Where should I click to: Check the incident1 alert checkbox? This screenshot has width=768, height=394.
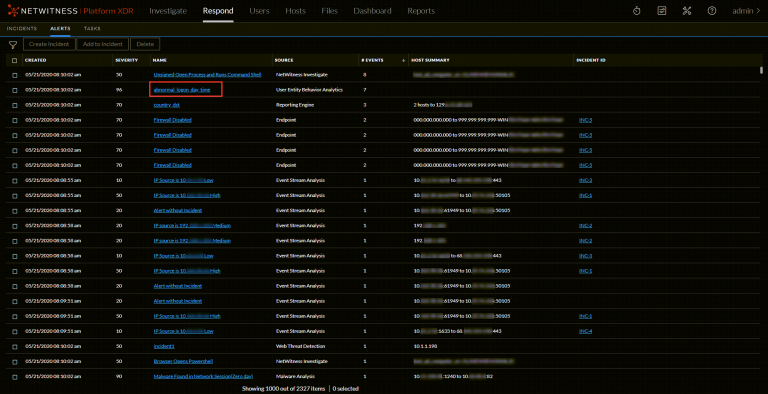coord(14,346)
